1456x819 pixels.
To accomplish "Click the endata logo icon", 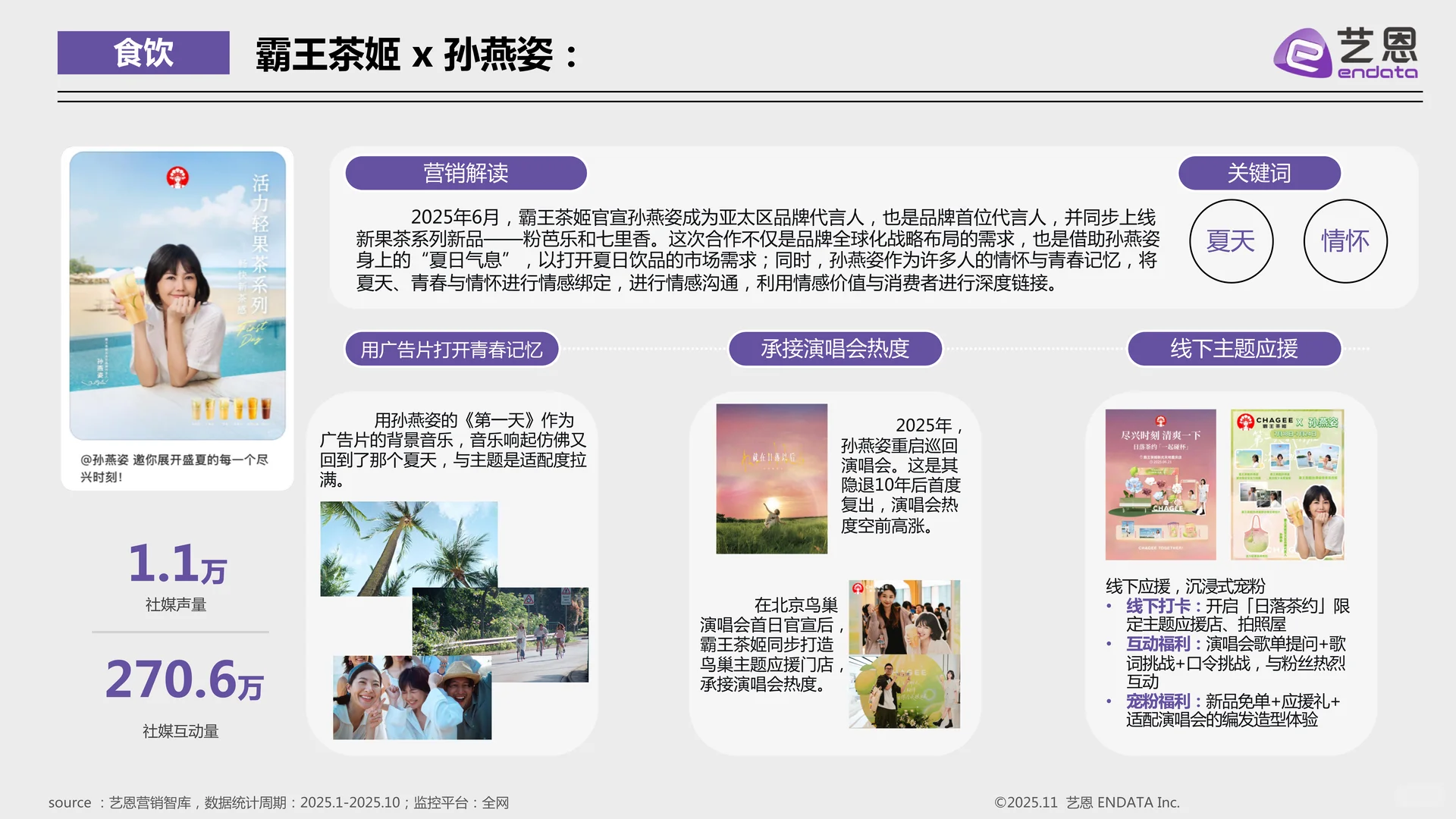I will pyautogui.click(x=1303, y=53).
